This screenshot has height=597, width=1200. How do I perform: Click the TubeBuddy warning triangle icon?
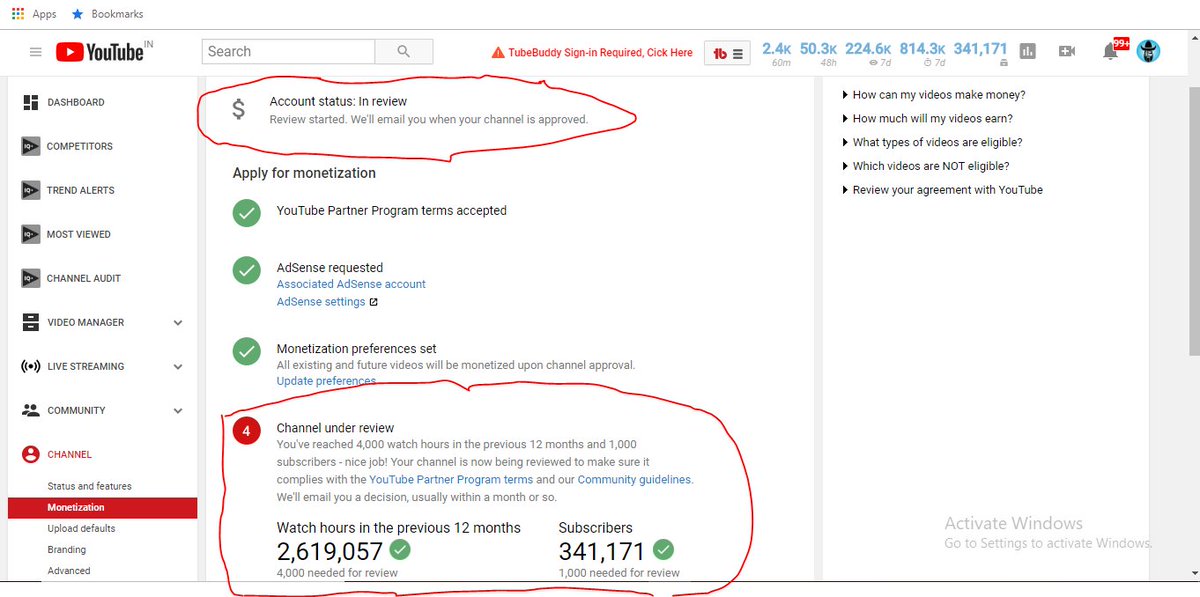497,53
